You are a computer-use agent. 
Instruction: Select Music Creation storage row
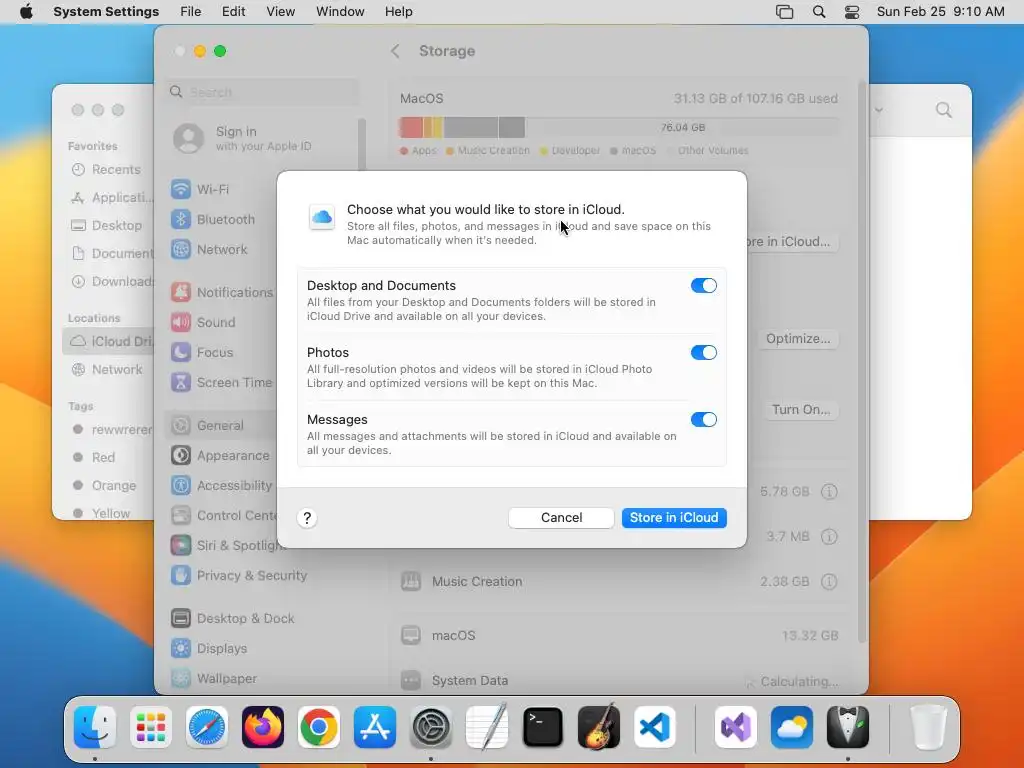pyautogui.click(x=619, y=581)
